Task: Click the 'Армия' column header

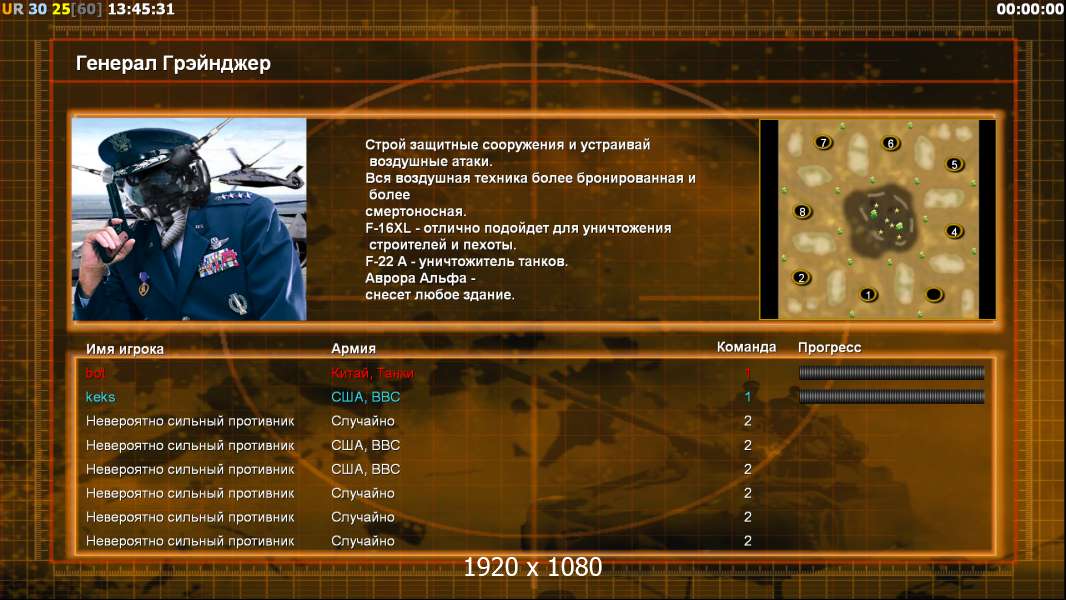Action: tap(354, 348)
